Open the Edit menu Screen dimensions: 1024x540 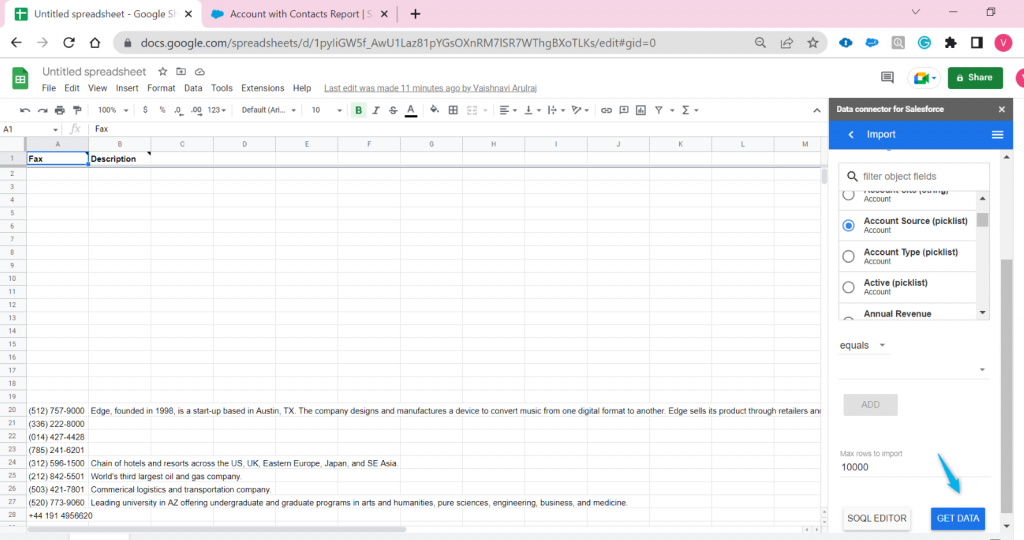pos(72,88)
